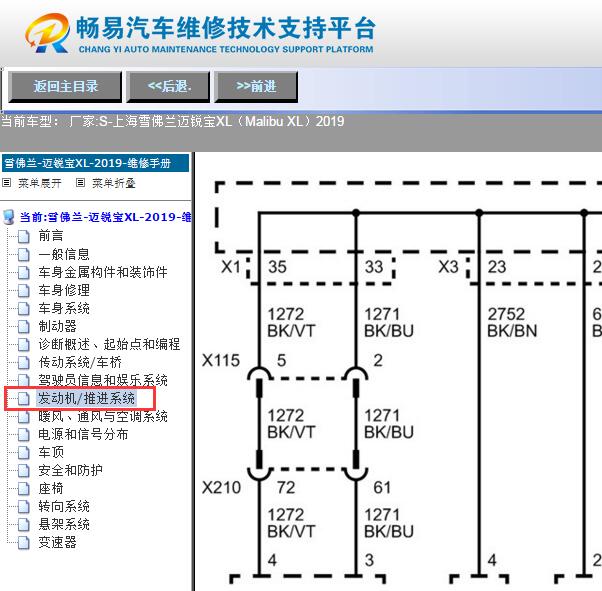Click connector label X1 in diagram
The height and width of the screenshot is (591, 602).
click(x=231, y=267)
